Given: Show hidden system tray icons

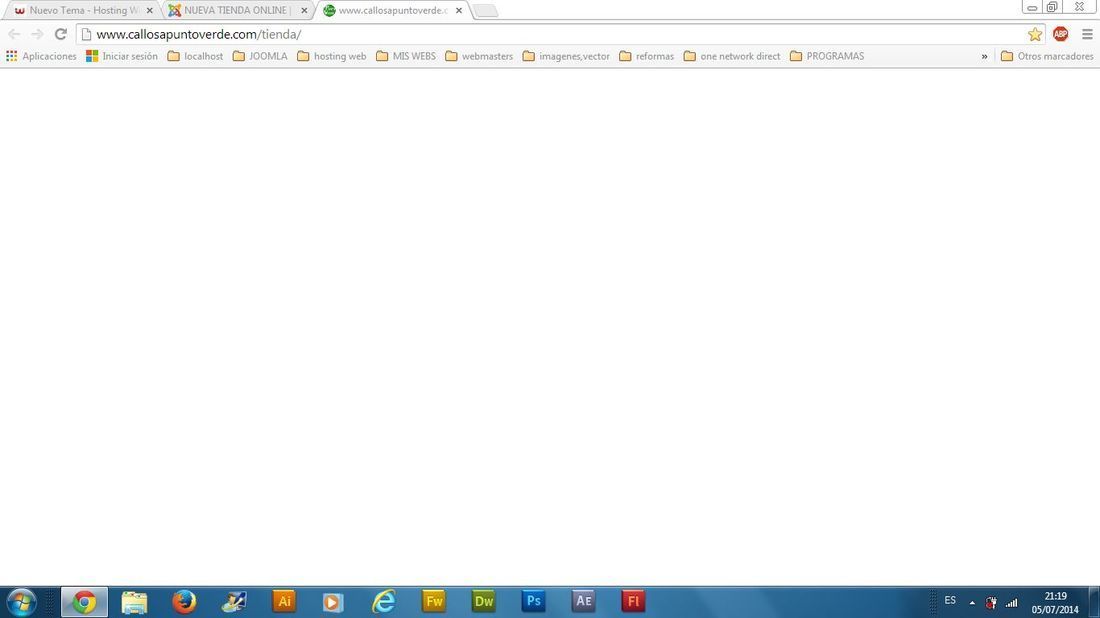Looking at the screenshot, I should [x=972, y=603].
